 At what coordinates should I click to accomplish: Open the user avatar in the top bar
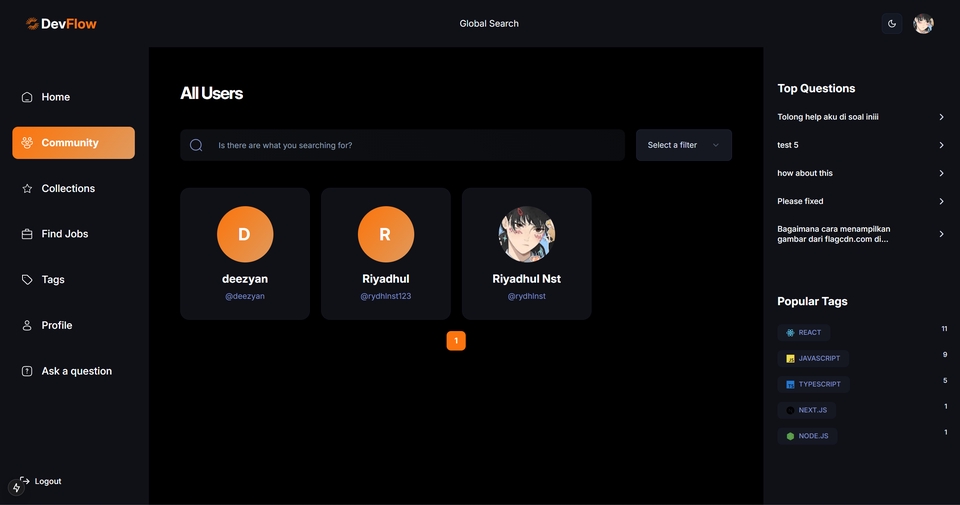coord(923,24)
